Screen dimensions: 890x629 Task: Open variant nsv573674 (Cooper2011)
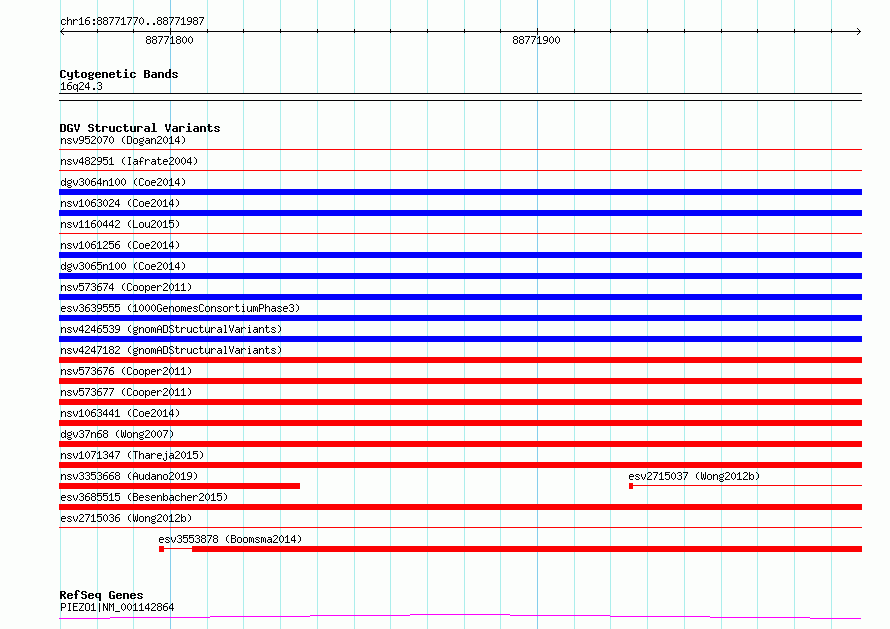point(126,287)
